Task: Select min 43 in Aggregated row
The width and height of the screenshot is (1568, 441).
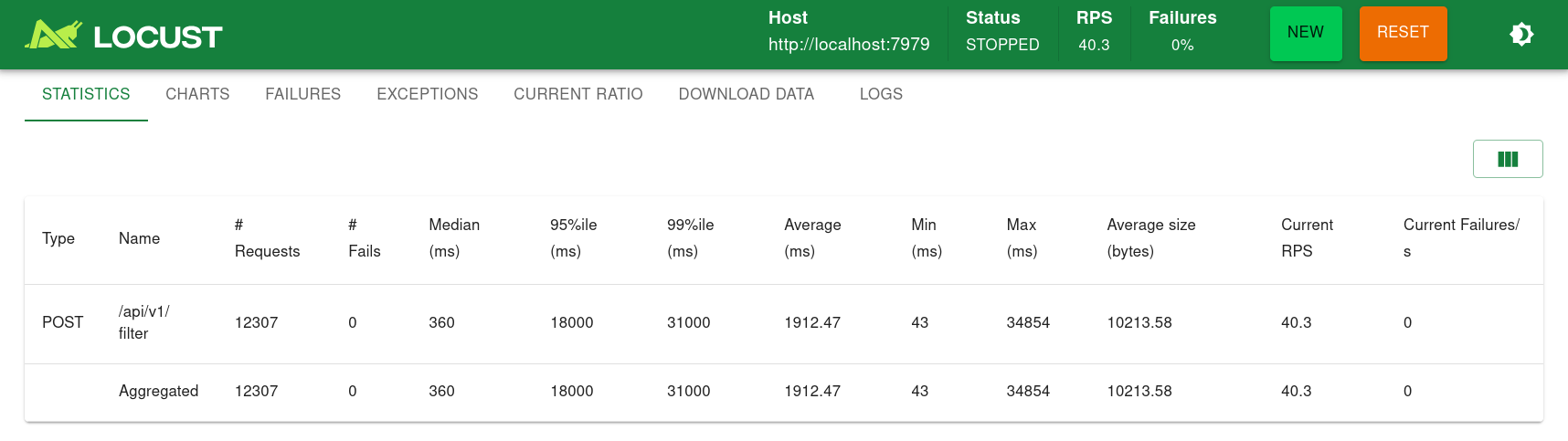Action: [920, 391]
